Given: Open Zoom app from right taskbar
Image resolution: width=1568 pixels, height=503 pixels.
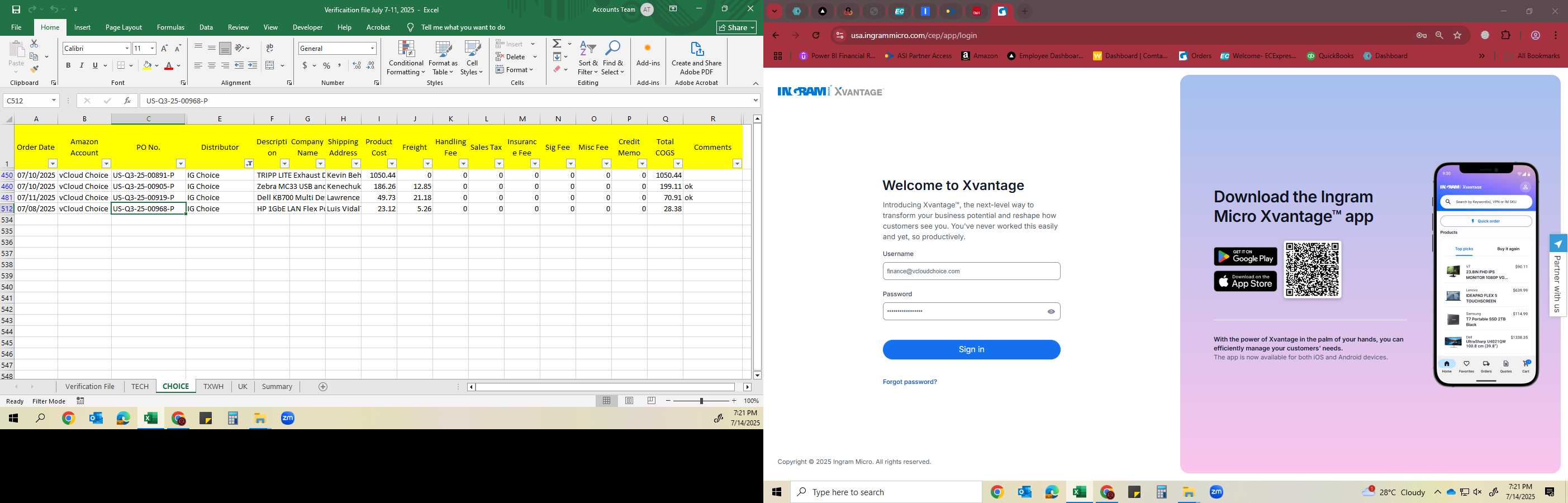Looking at the screenshot, I should (x=1216, y=492).
